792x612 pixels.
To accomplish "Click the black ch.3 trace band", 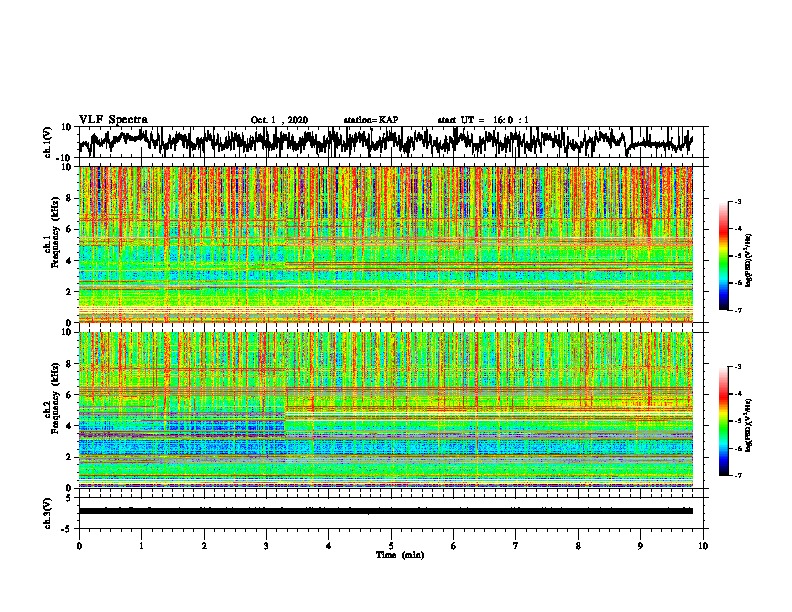I will click(385, 511).
